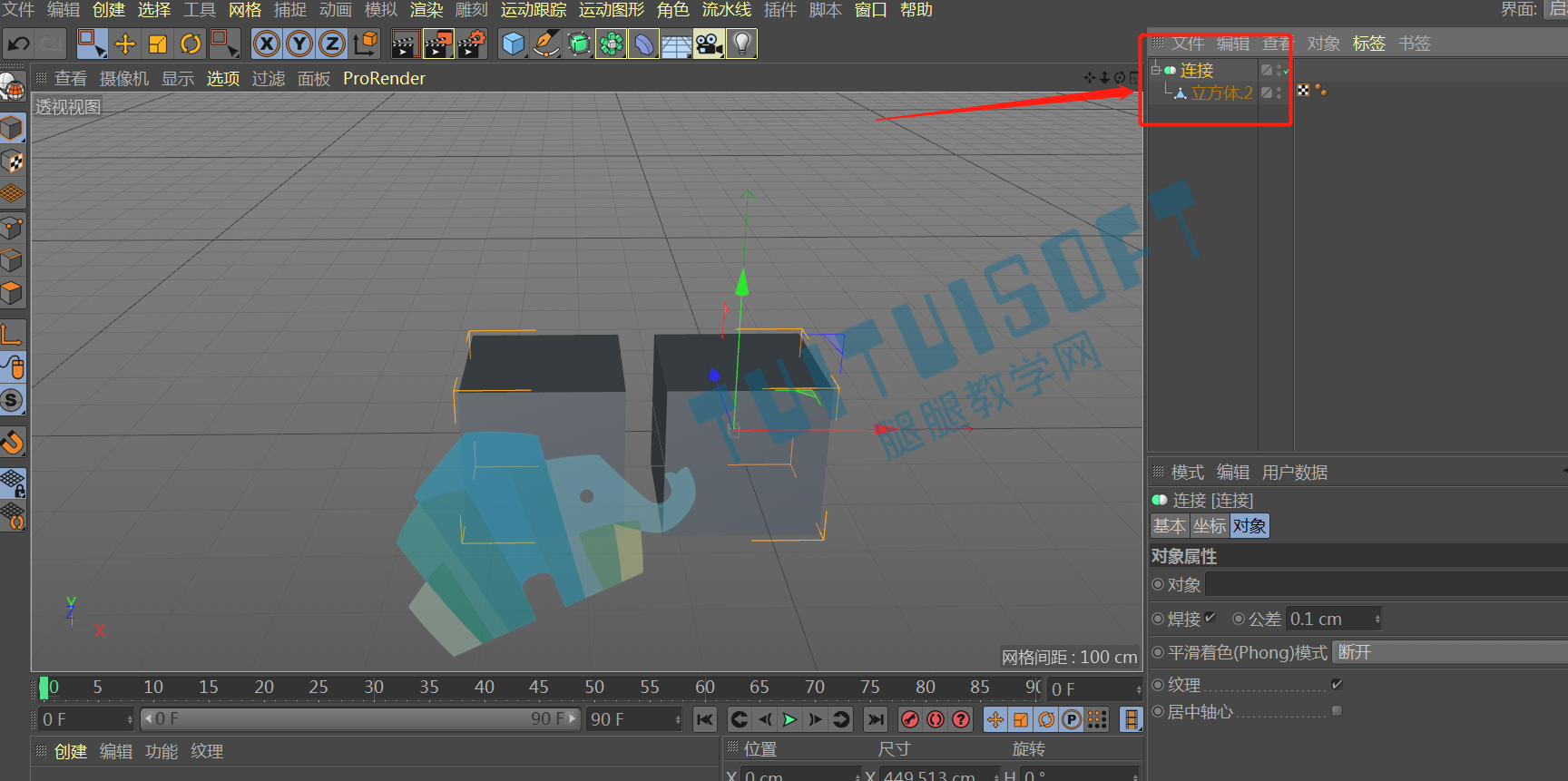Click the Undo arrow icon

click(x=18, y=44)
